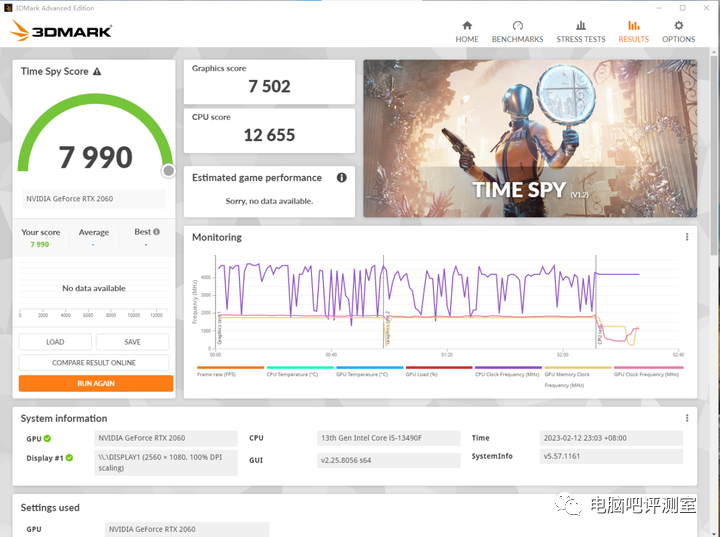Switch to STRESS TESTS tab
Viewport: 720px width, 537px height.
pyautogui.click(x=580, y=32)
